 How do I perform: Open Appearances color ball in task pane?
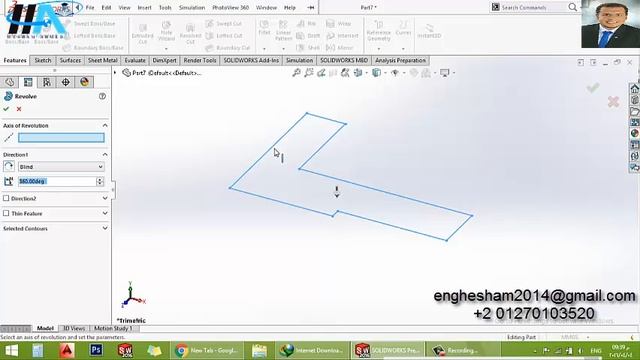point(634,133)
